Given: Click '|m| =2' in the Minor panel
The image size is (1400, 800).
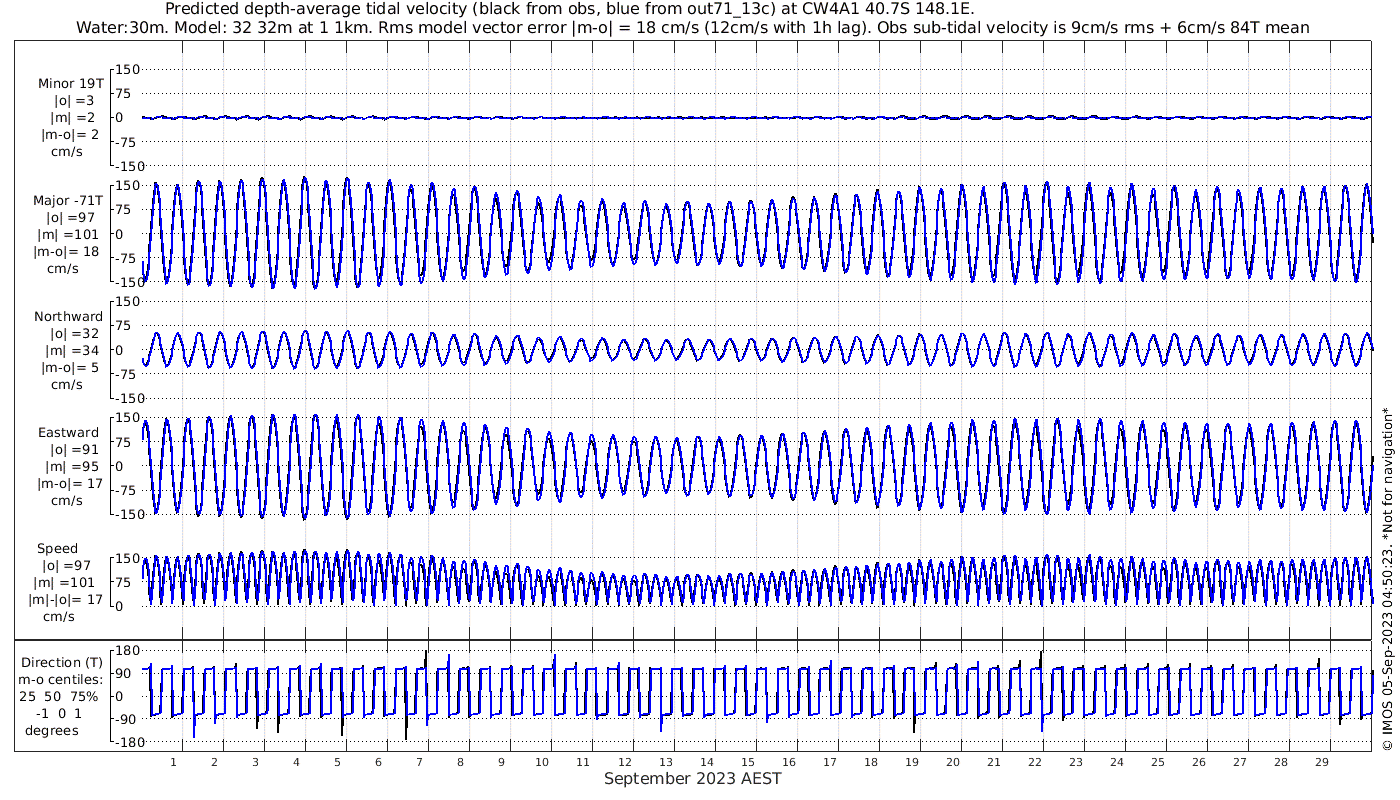Looking at the screenshot, I should tap(74, 118).
